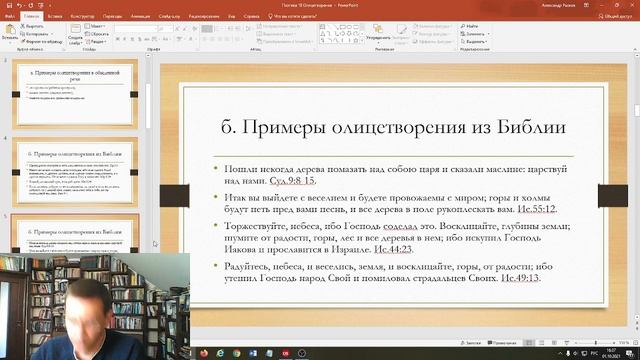The width and height of the screenshot is (640, 360).
Task: Switch to the Слайд-шоу tab
Action: (169, 16)
